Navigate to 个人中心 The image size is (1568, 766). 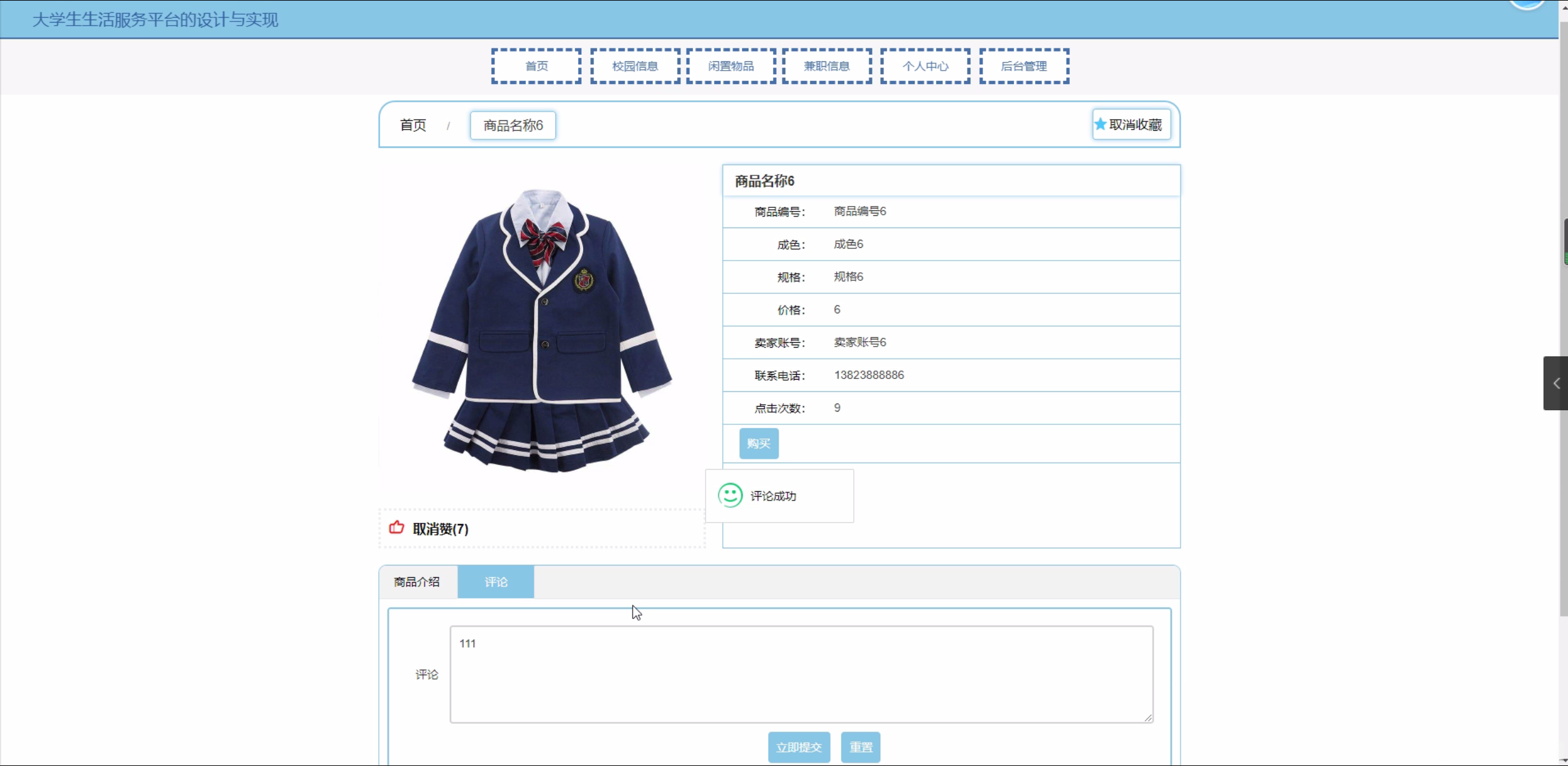click(x=925, y=66)
